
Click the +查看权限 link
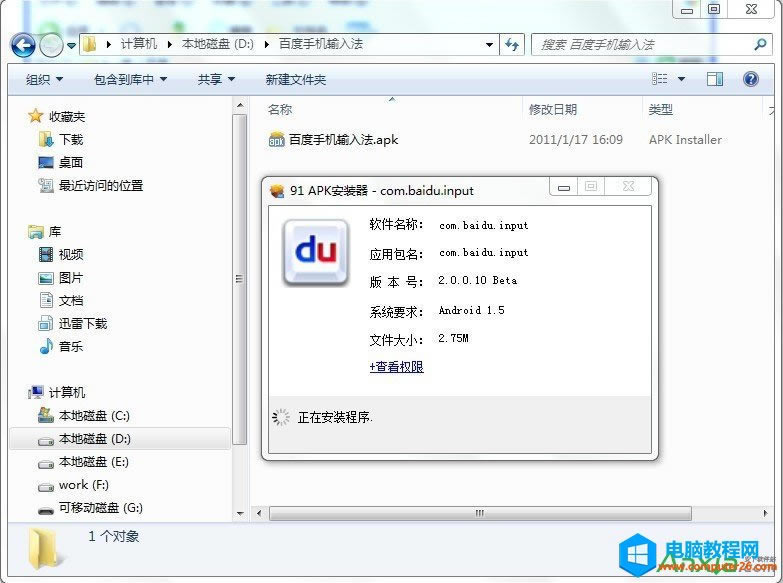pyautogui.click(x=396, y=367)
